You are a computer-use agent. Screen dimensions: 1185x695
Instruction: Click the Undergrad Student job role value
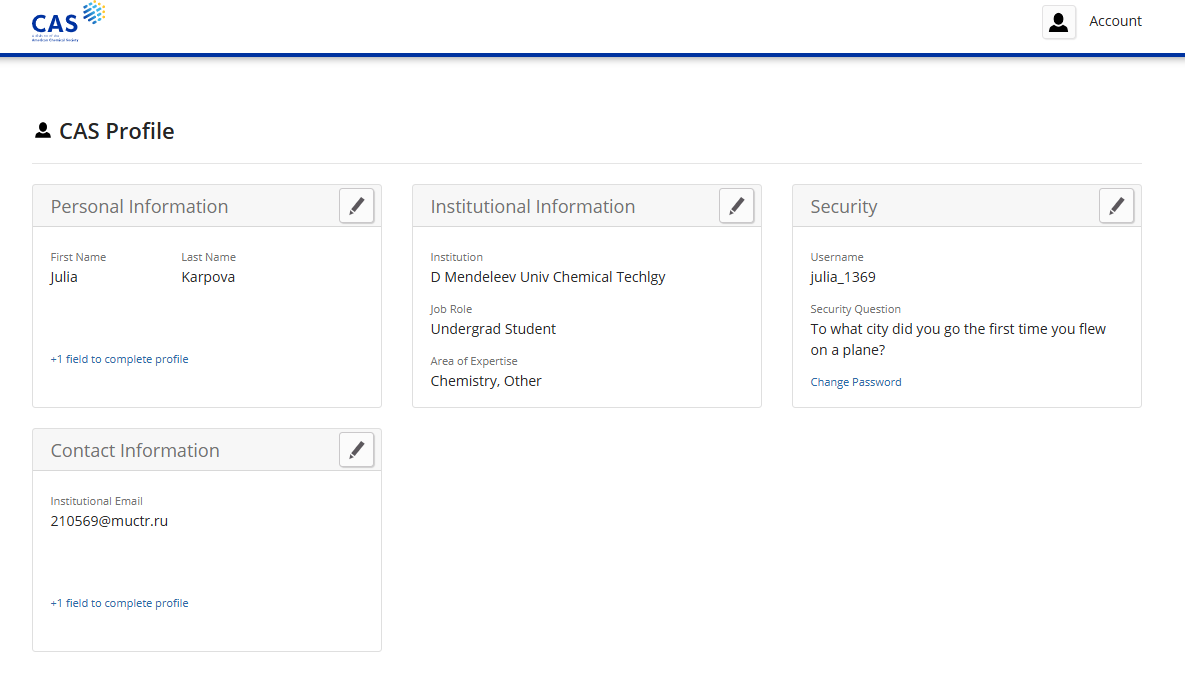[493, 329]
